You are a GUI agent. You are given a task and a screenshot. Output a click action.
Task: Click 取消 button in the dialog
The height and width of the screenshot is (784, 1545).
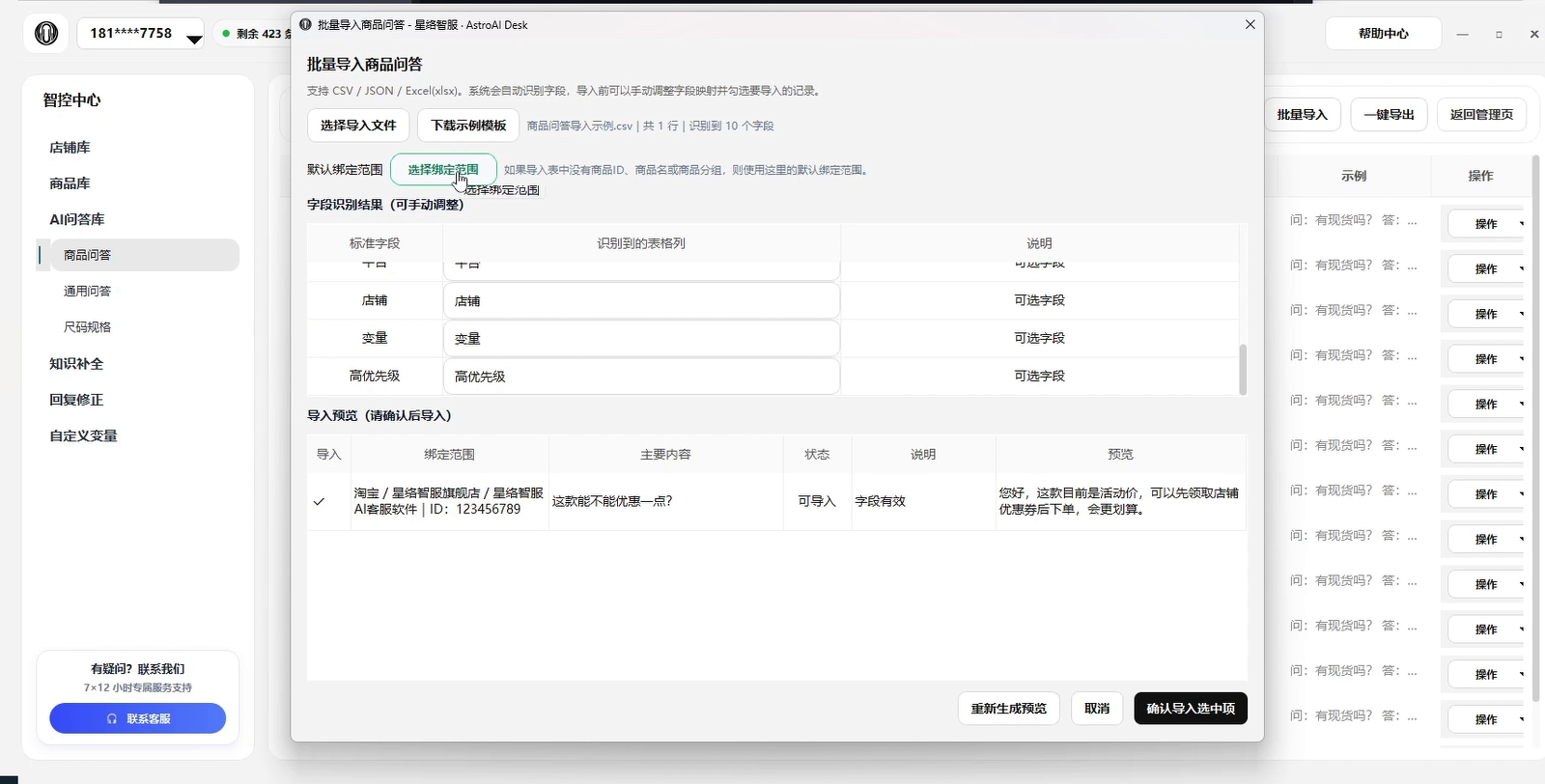pos(1097,708)
